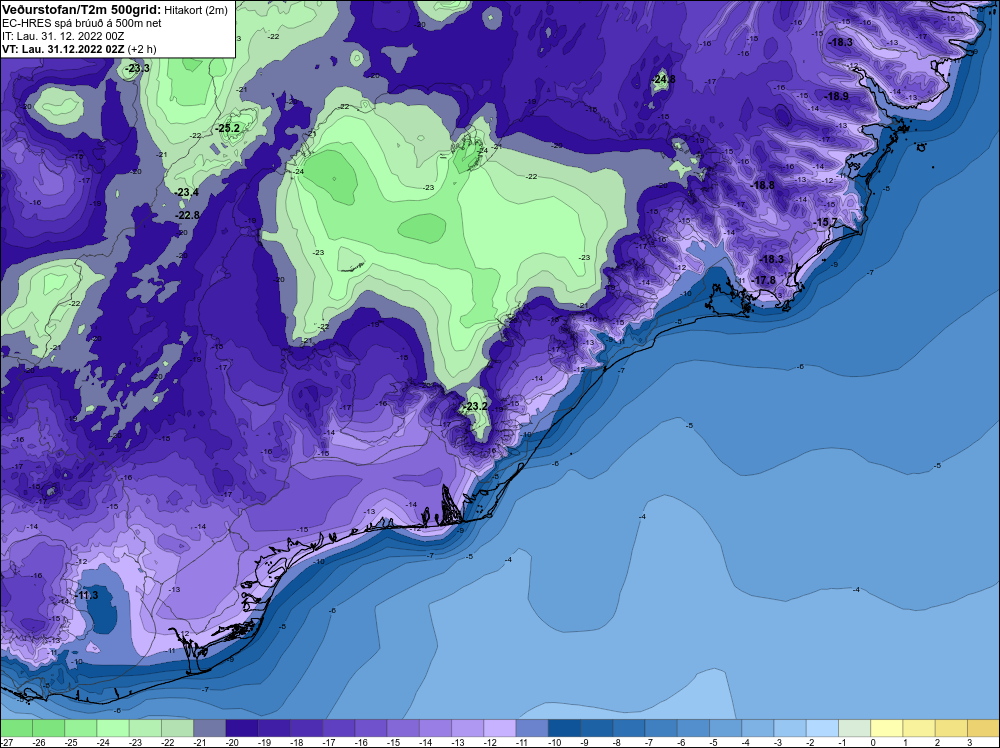This screenshot has height=748, width=1000.
Task: Select the station value -23.4
Action: coord(186,193)
